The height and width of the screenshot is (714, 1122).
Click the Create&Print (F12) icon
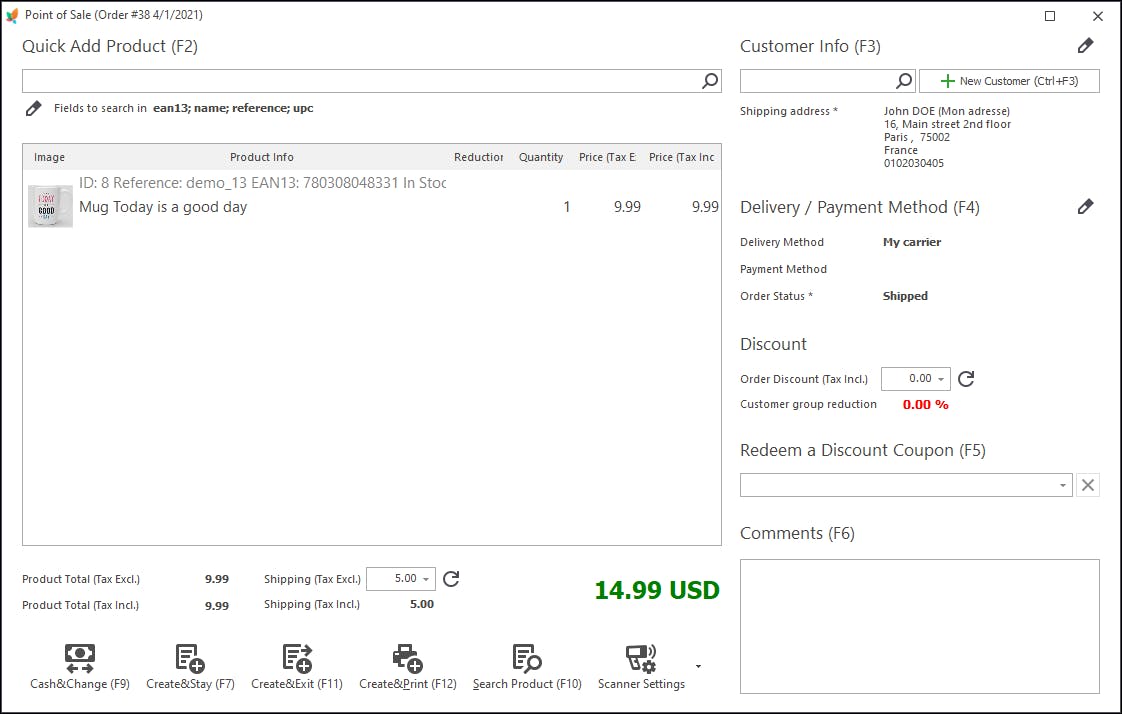[407, 658]
